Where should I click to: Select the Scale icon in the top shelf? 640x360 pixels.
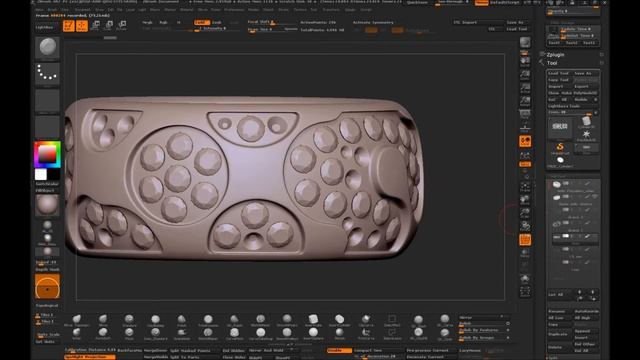(109, 26)
